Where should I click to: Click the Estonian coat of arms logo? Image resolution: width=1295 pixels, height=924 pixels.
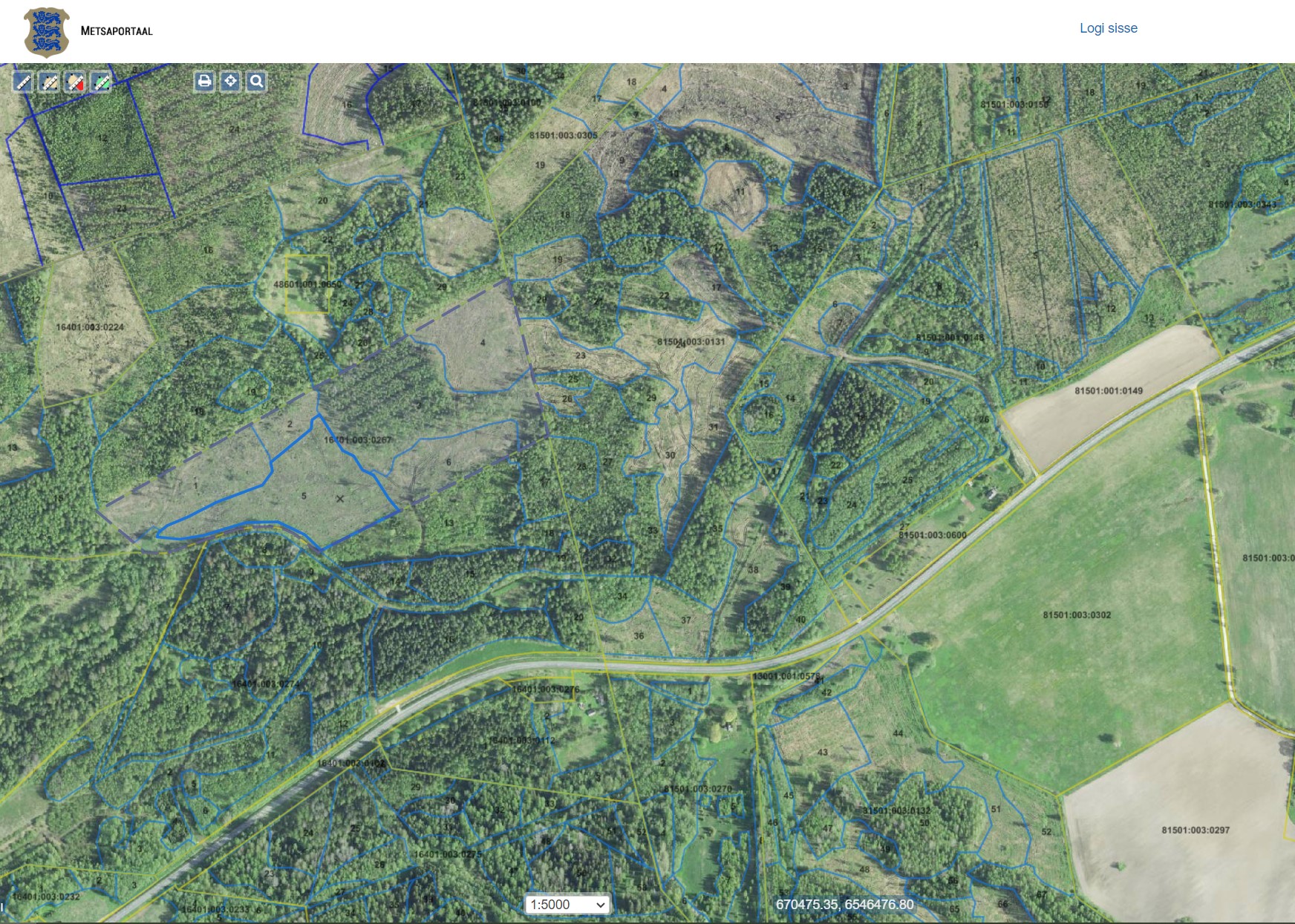coord(47,32)
